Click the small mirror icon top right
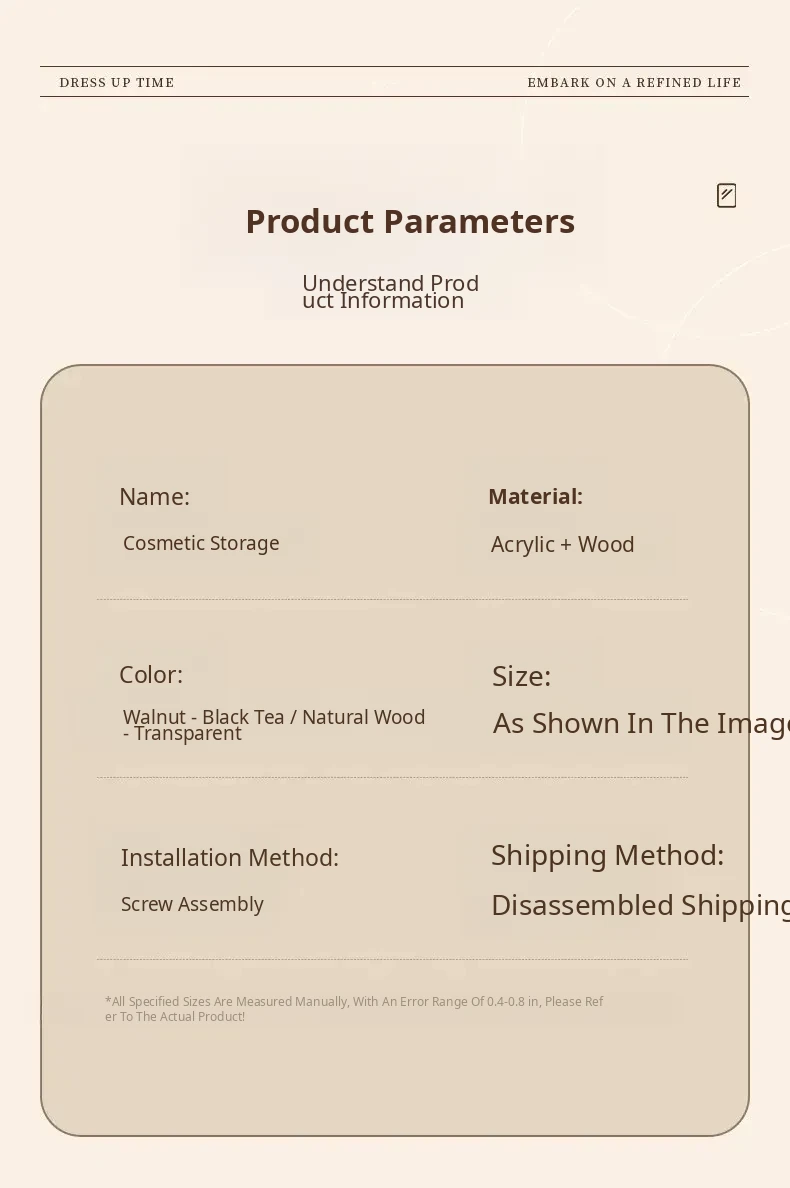790x1188 pixels. (x=727, y=195)
